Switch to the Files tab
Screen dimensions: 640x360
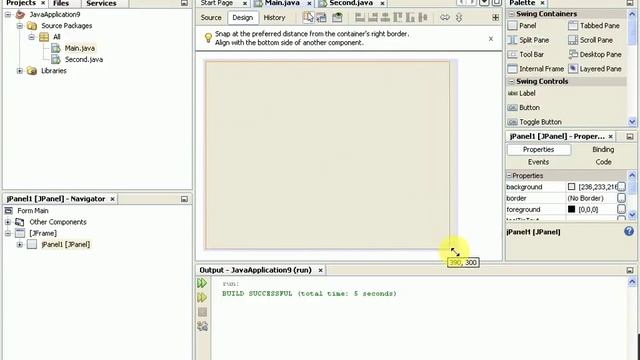[61, 3]
